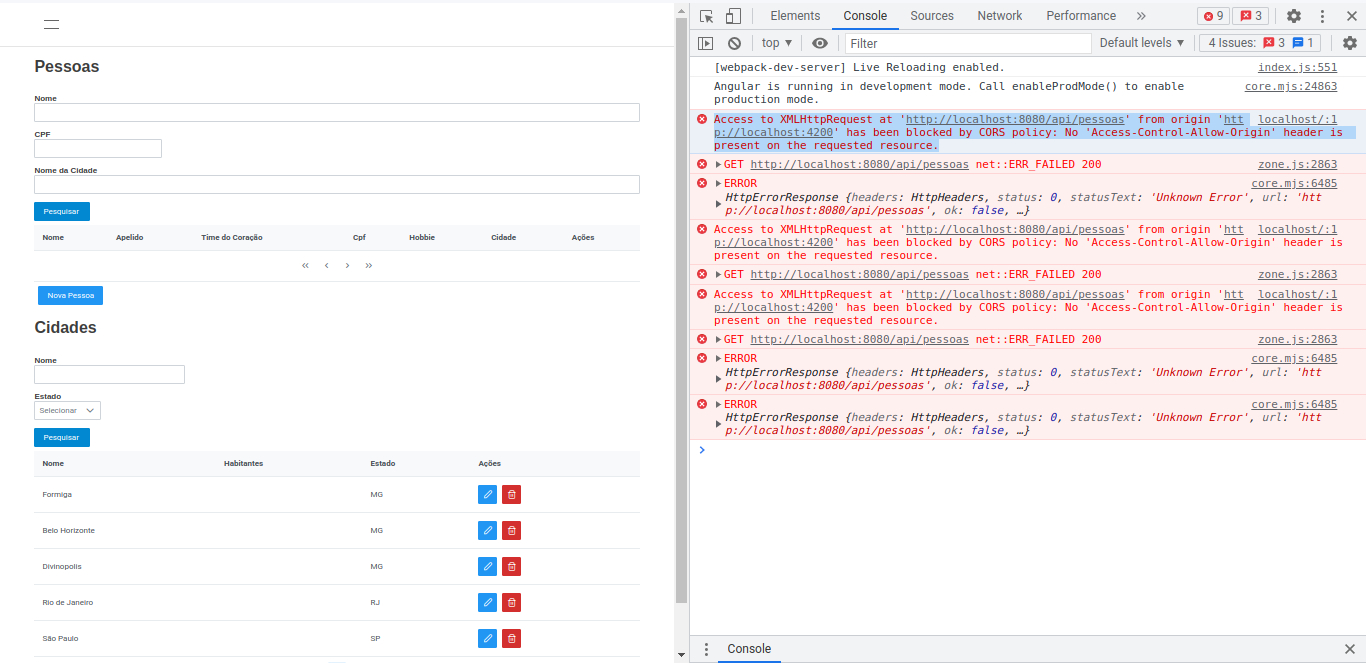Focus the Nome da Cidade input field
This screenshot has height=663, width=1366.
coord(337,184)
